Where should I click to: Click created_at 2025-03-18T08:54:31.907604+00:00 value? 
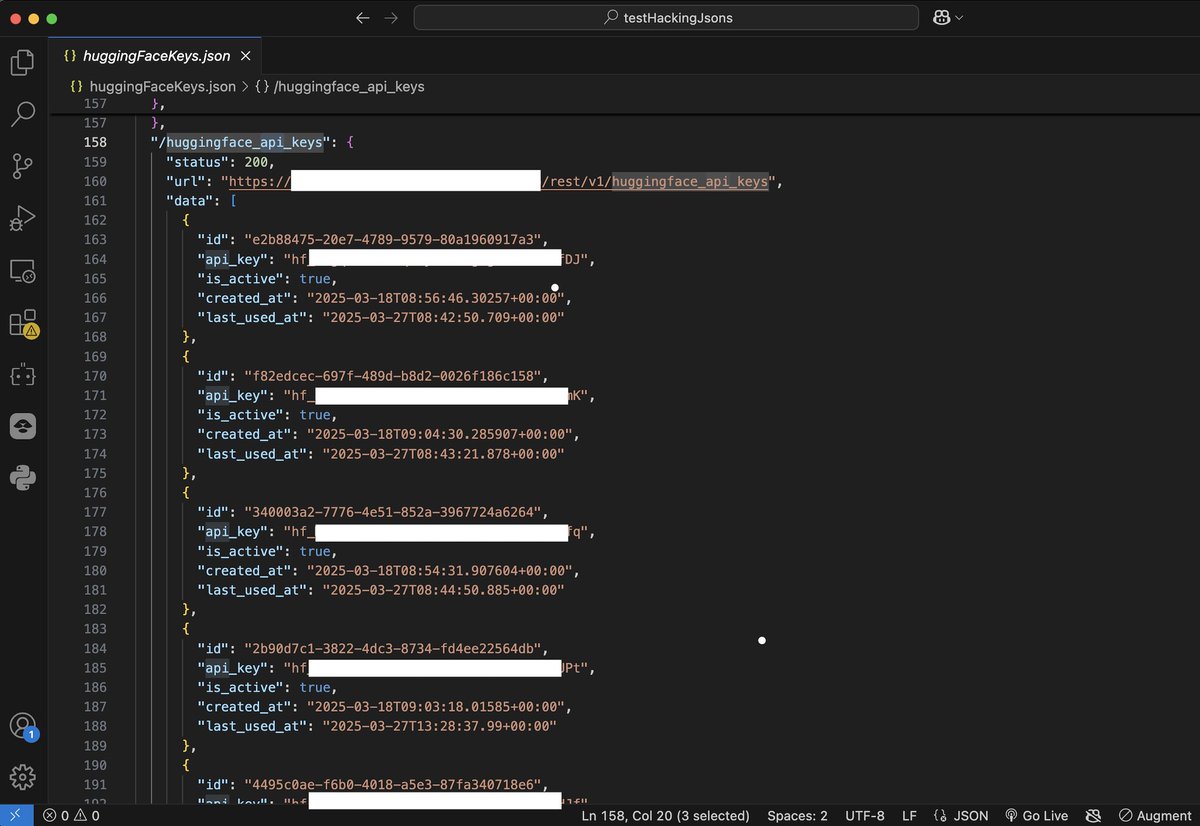click(x=442, y=571)
